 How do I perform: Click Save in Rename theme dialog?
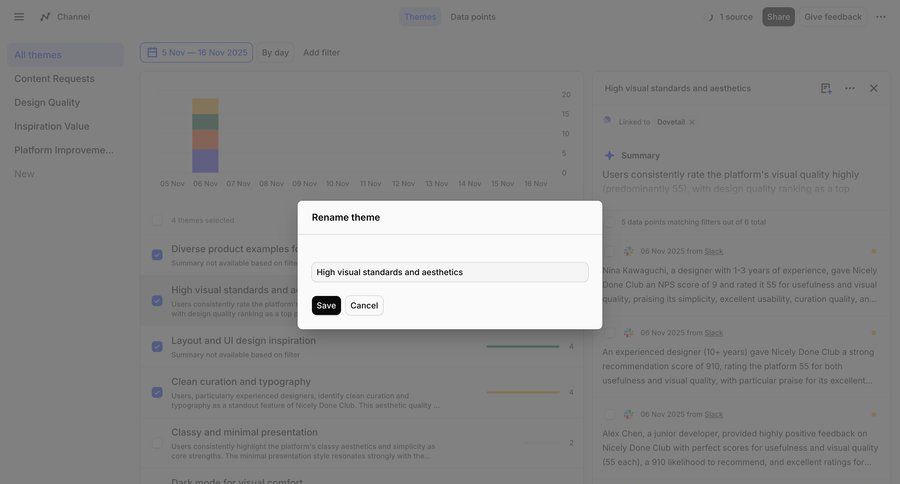click(326, 305)
